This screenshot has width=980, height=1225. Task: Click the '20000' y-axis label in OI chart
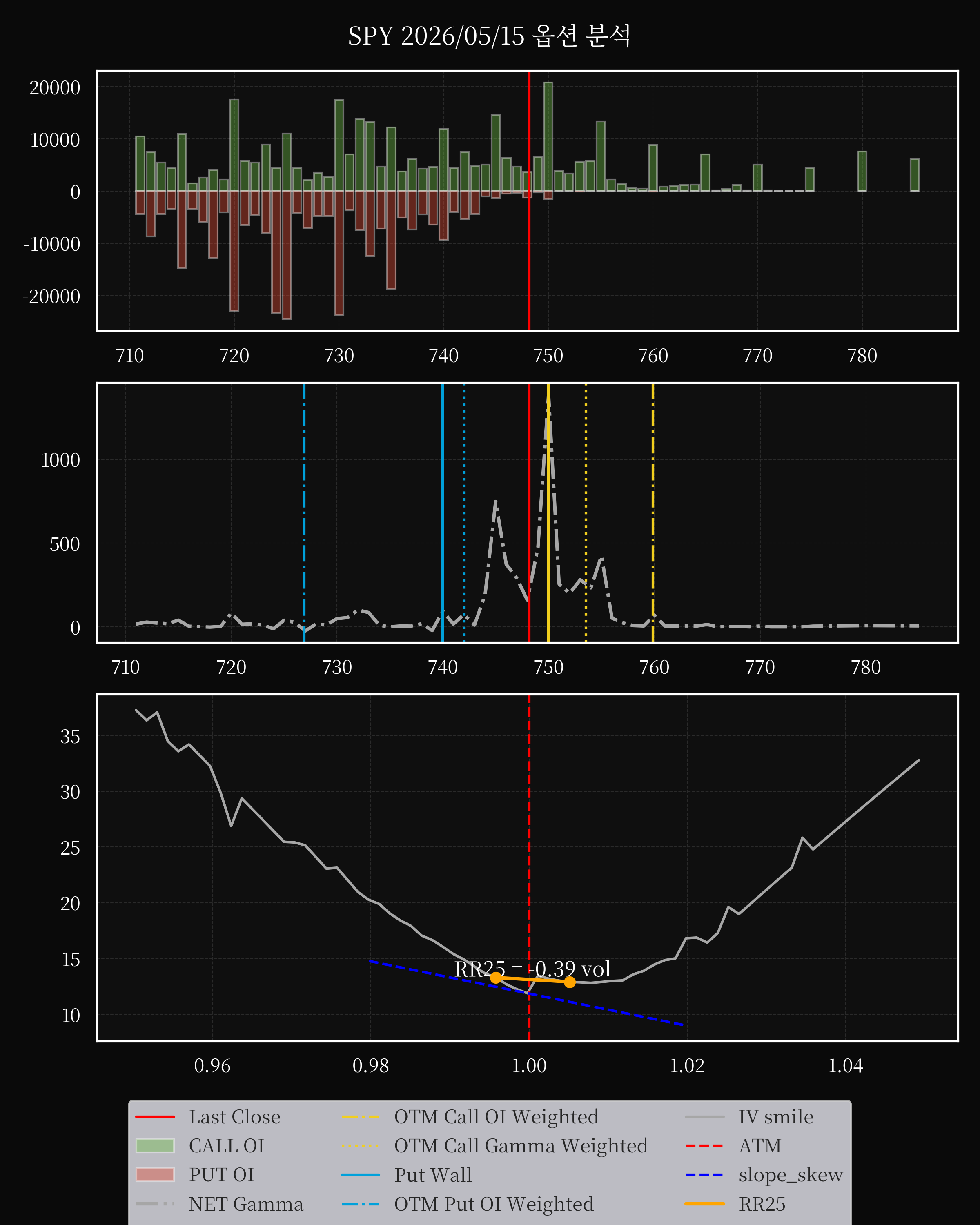[x=55, y=87]
